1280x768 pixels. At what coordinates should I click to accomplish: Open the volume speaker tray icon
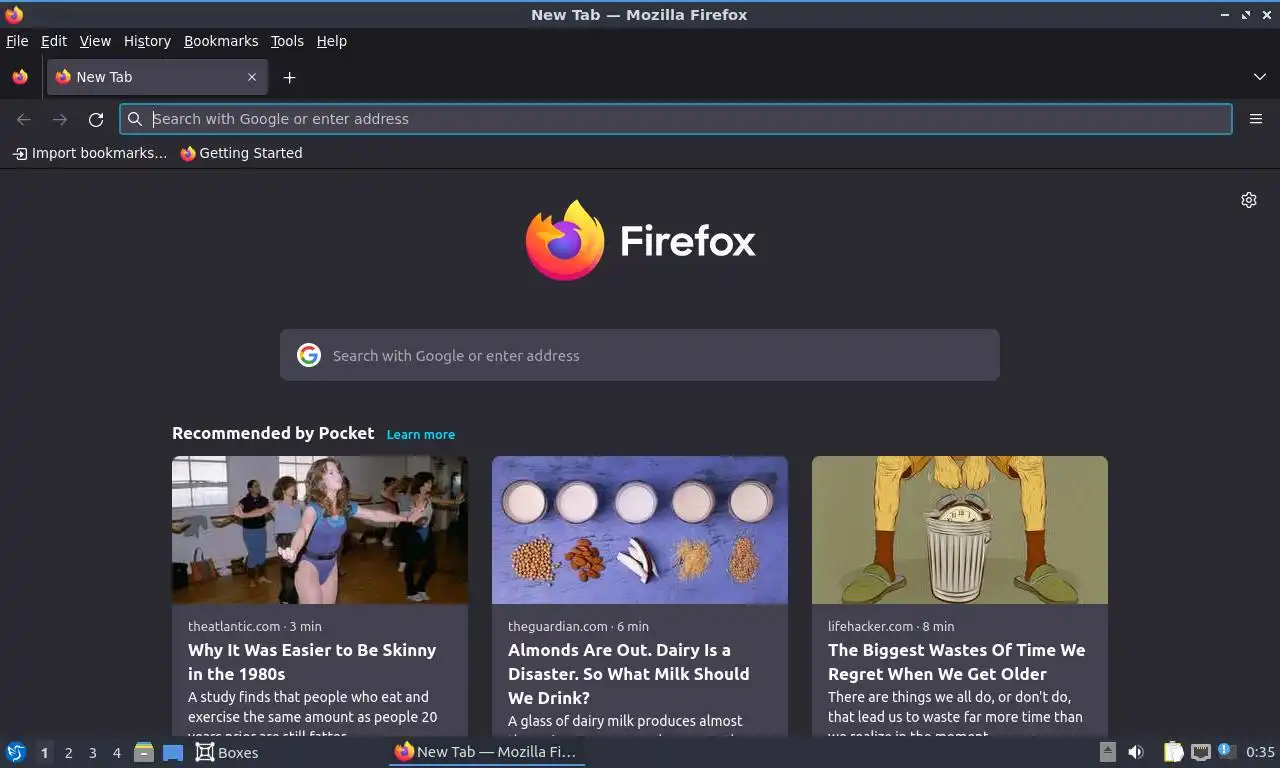point(1136,752)
